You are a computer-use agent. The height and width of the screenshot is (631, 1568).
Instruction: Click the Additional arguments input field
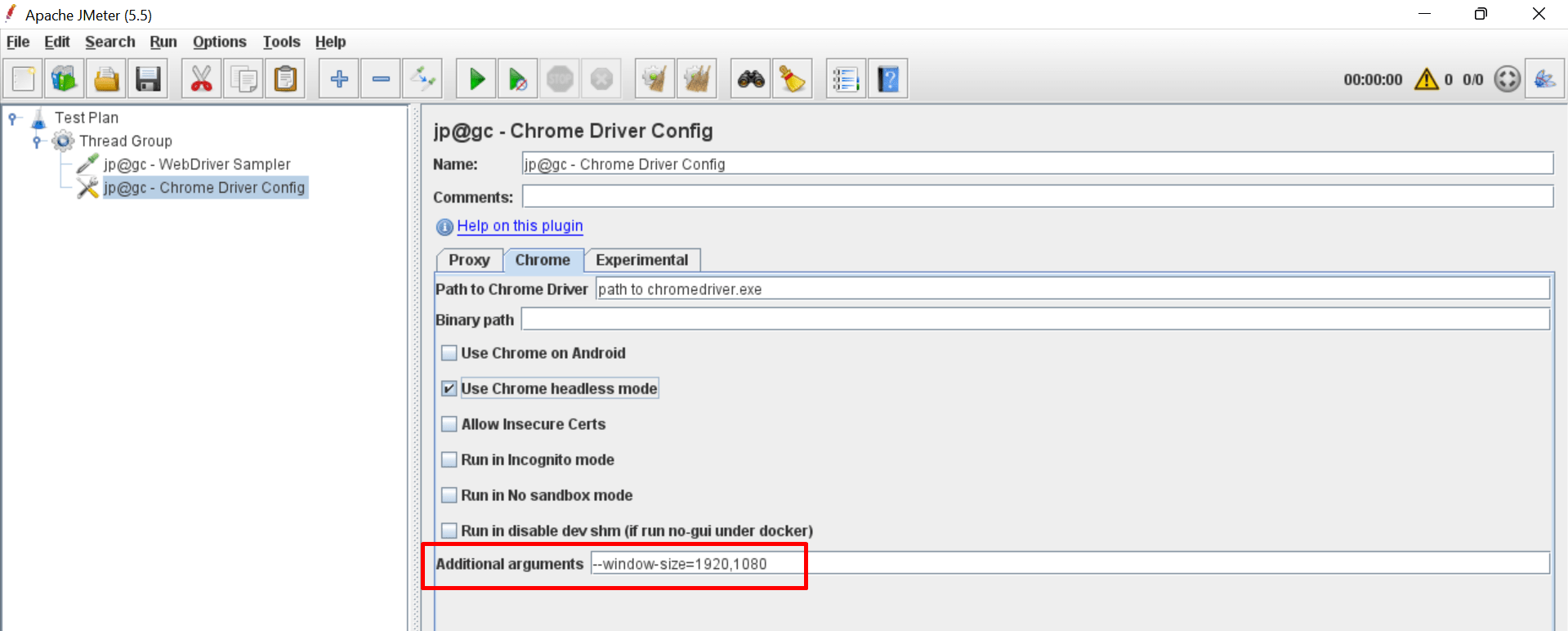click(1070, 563)
